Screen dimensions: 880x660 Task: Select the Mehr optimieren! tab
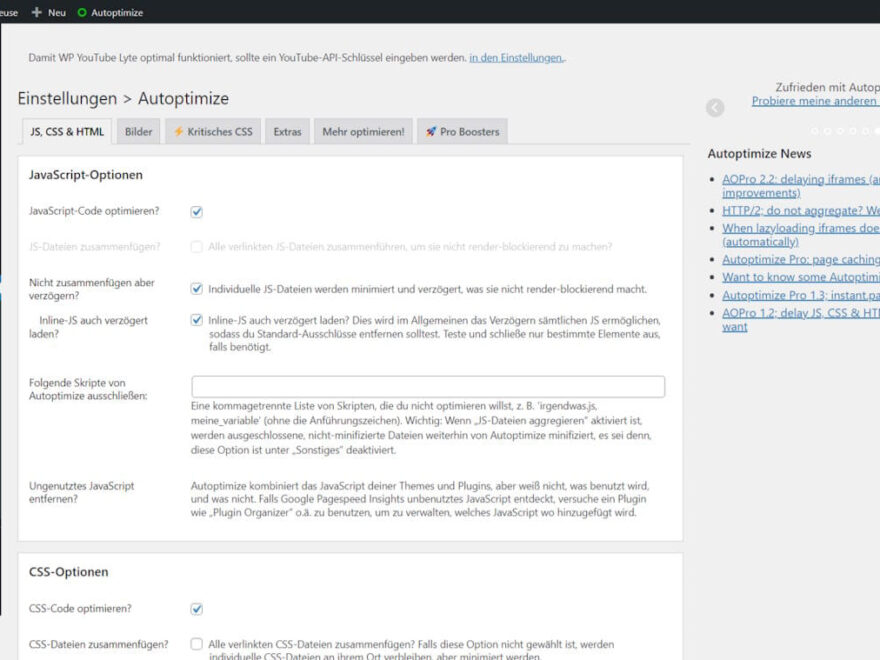pyautogui.click(x=363, y=132)
